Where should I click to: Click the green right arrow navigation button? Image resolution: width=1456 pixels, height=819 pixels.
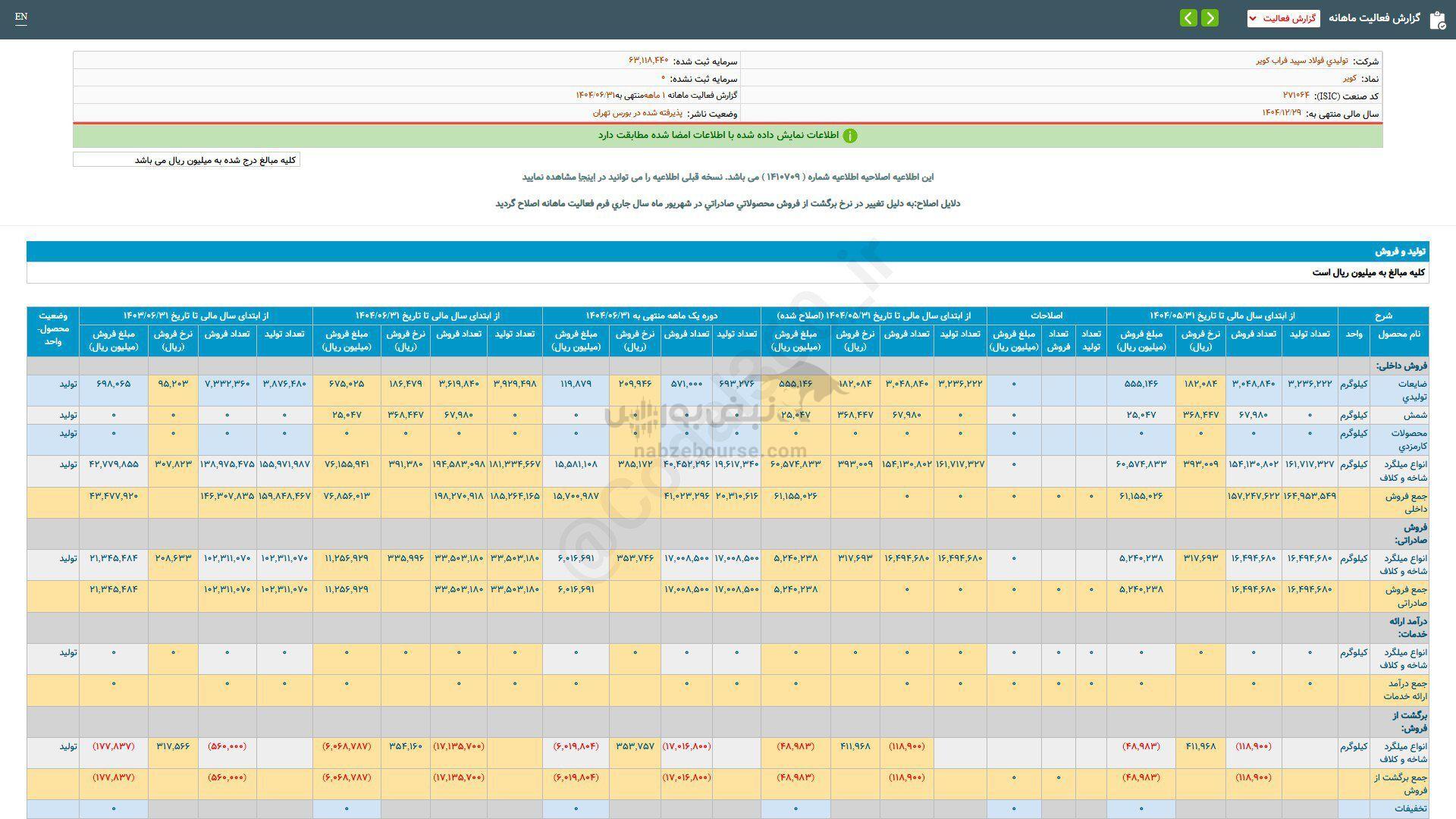(1210, 17)
